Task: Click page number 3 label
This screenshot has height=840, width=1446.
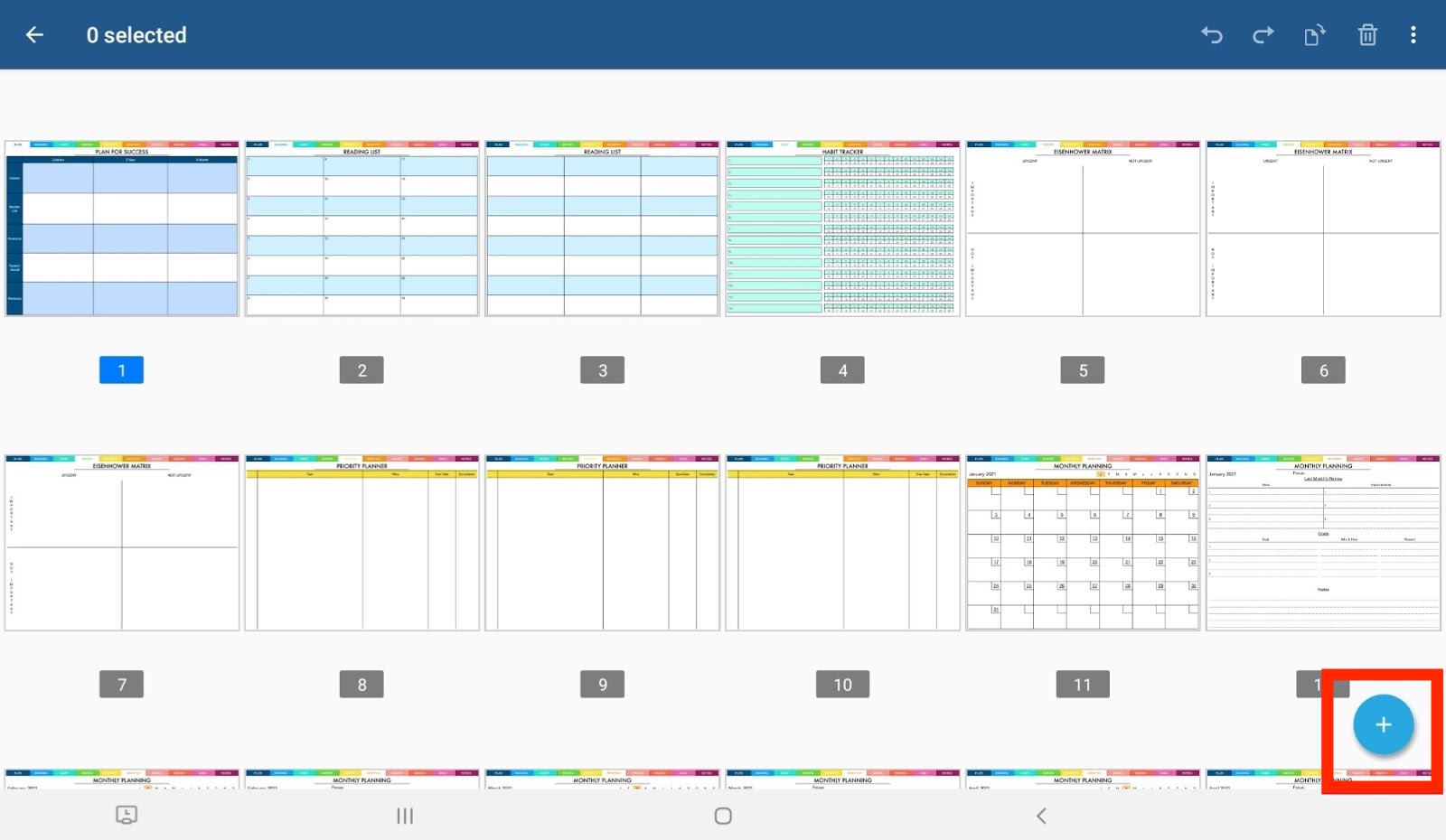Action: pos(603,370)
